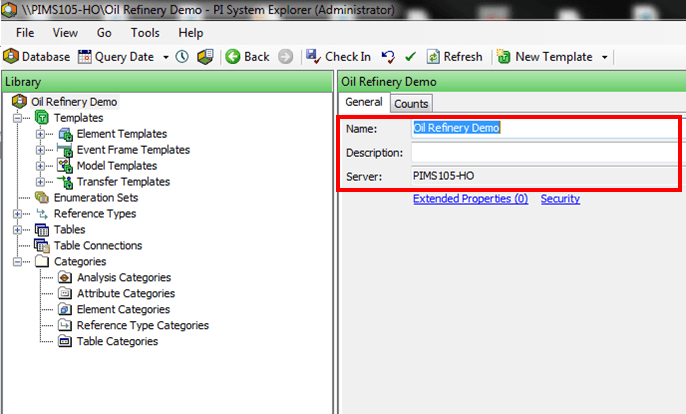This screenshot has width=686, height=414.
Task: Click the Undo Check Out arrow icon
Action: pyautogui.click(x=388, y=56)
